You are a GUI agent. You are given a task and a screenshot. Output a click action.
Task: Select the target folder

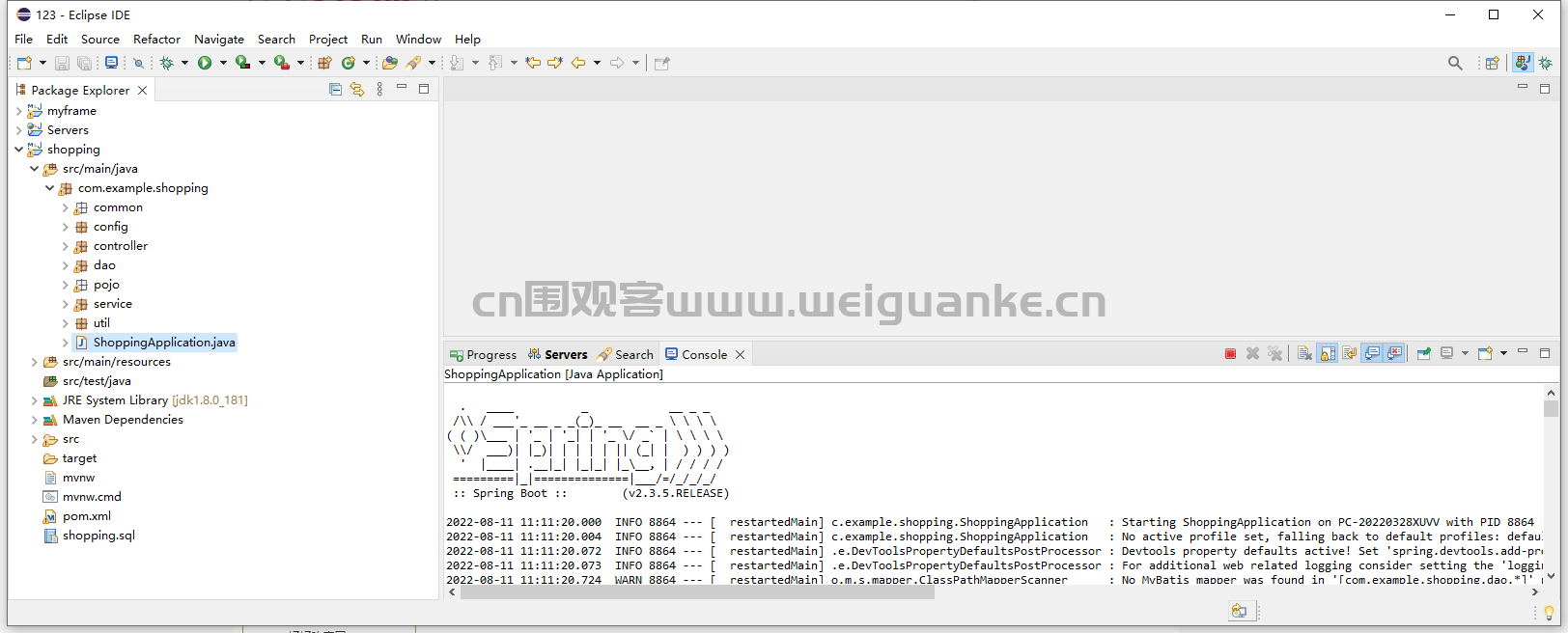point(79,458)
